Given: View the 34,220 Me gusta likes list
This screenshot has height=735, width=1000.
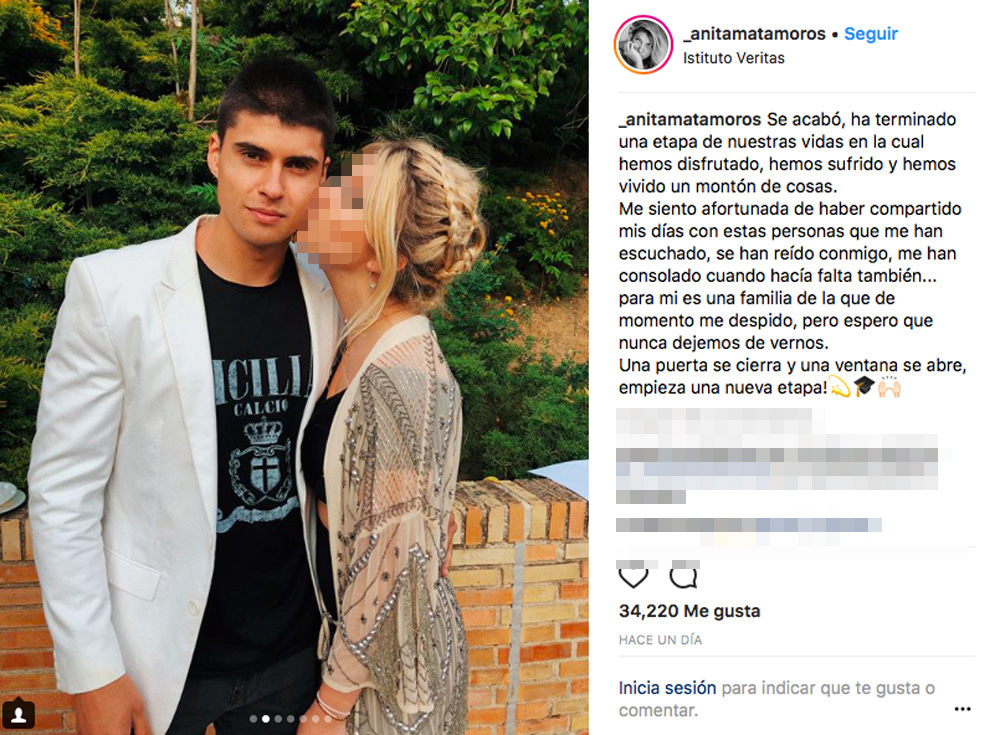Looking at the screenshot, I should 689,611.
